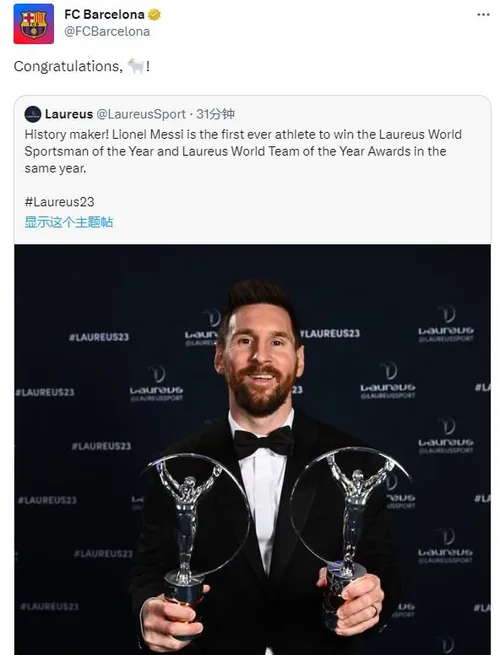Open the three-dot more options menu
This screenshot has height=655, width=500.
(483, 15)
